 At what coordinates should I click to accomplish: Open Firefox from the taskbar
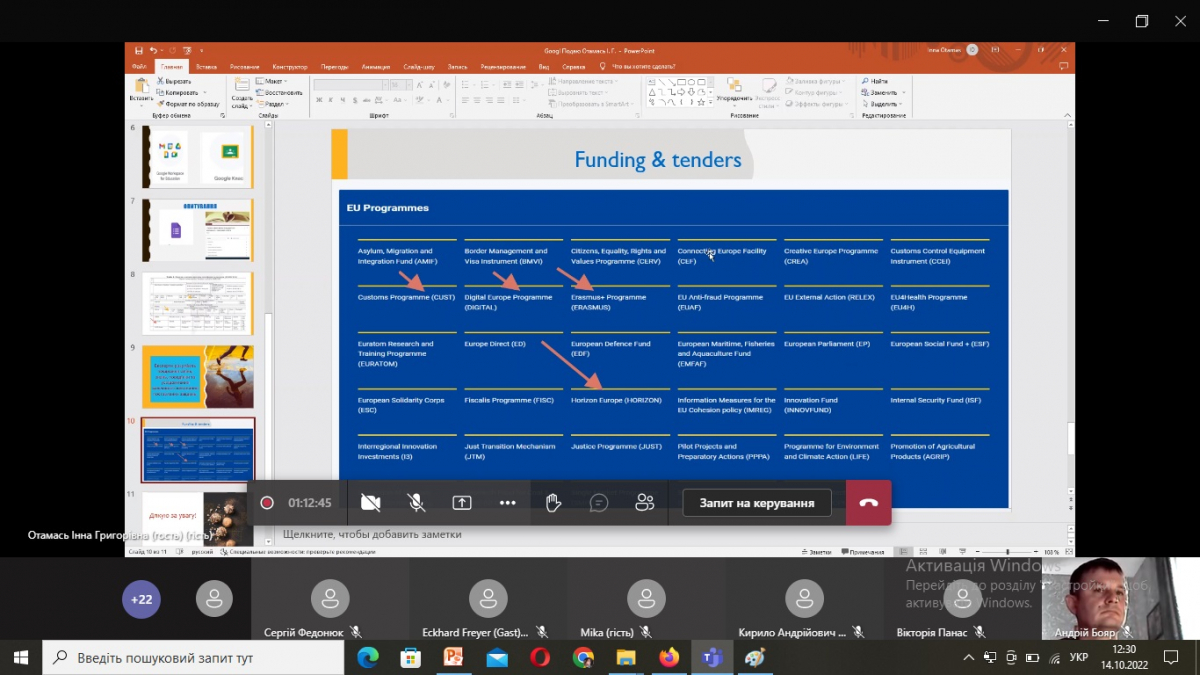point(669,658)
